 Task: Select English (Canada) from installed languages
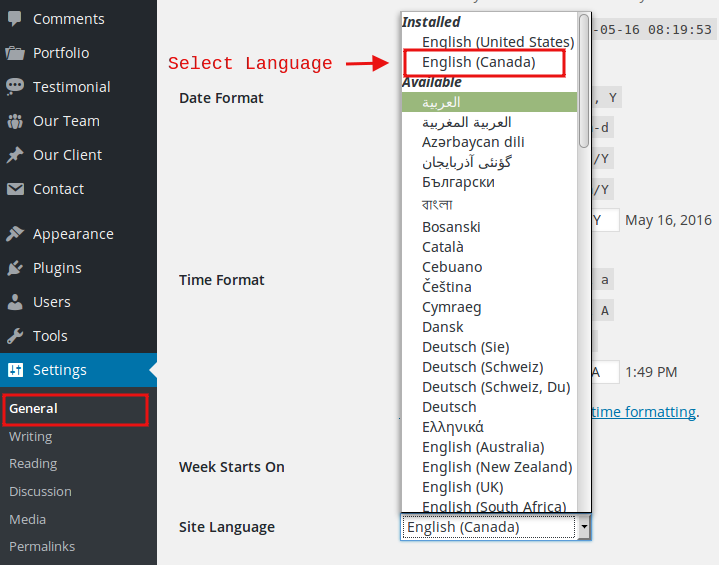coord(478,62)
